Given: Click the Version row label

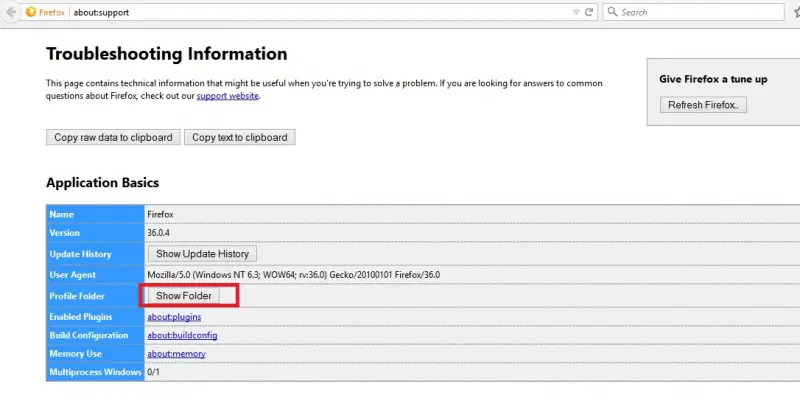Looking at the screenshot, I should pos(64,233).
